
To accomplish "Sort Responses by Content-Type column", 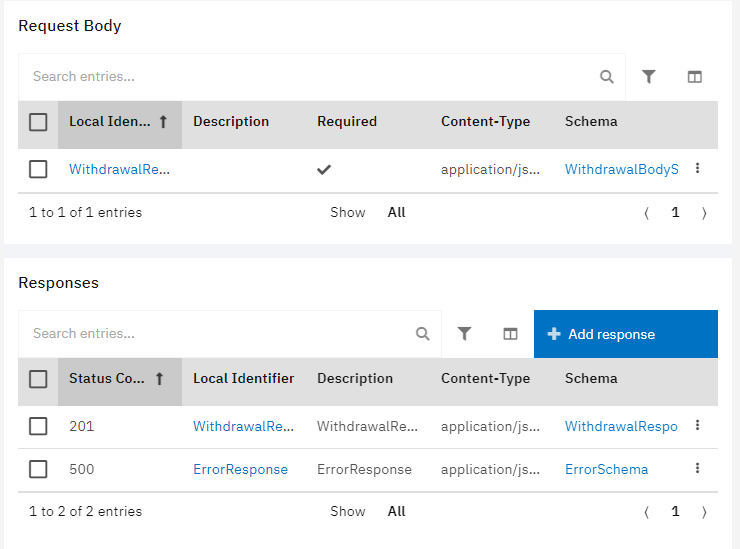I will pos(486,378).
